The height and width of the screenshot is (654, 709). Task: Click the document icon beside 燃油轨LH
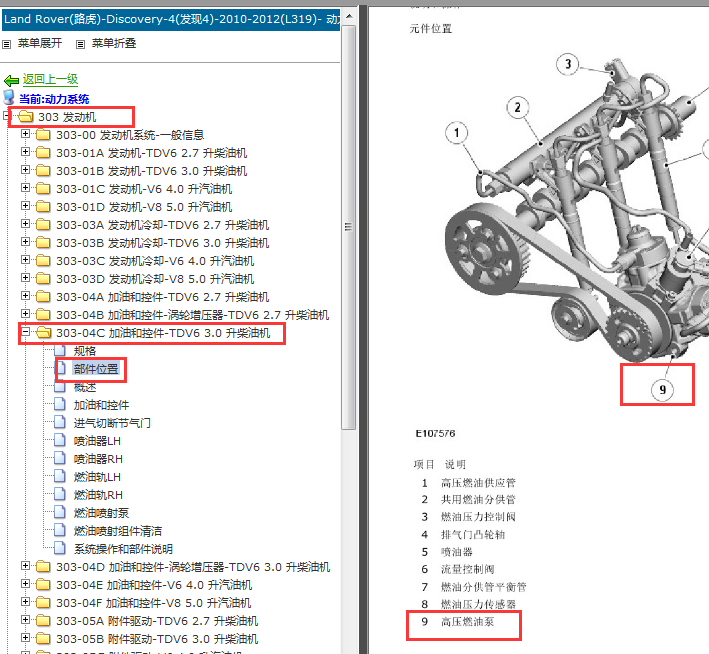(x=60, y=476)
